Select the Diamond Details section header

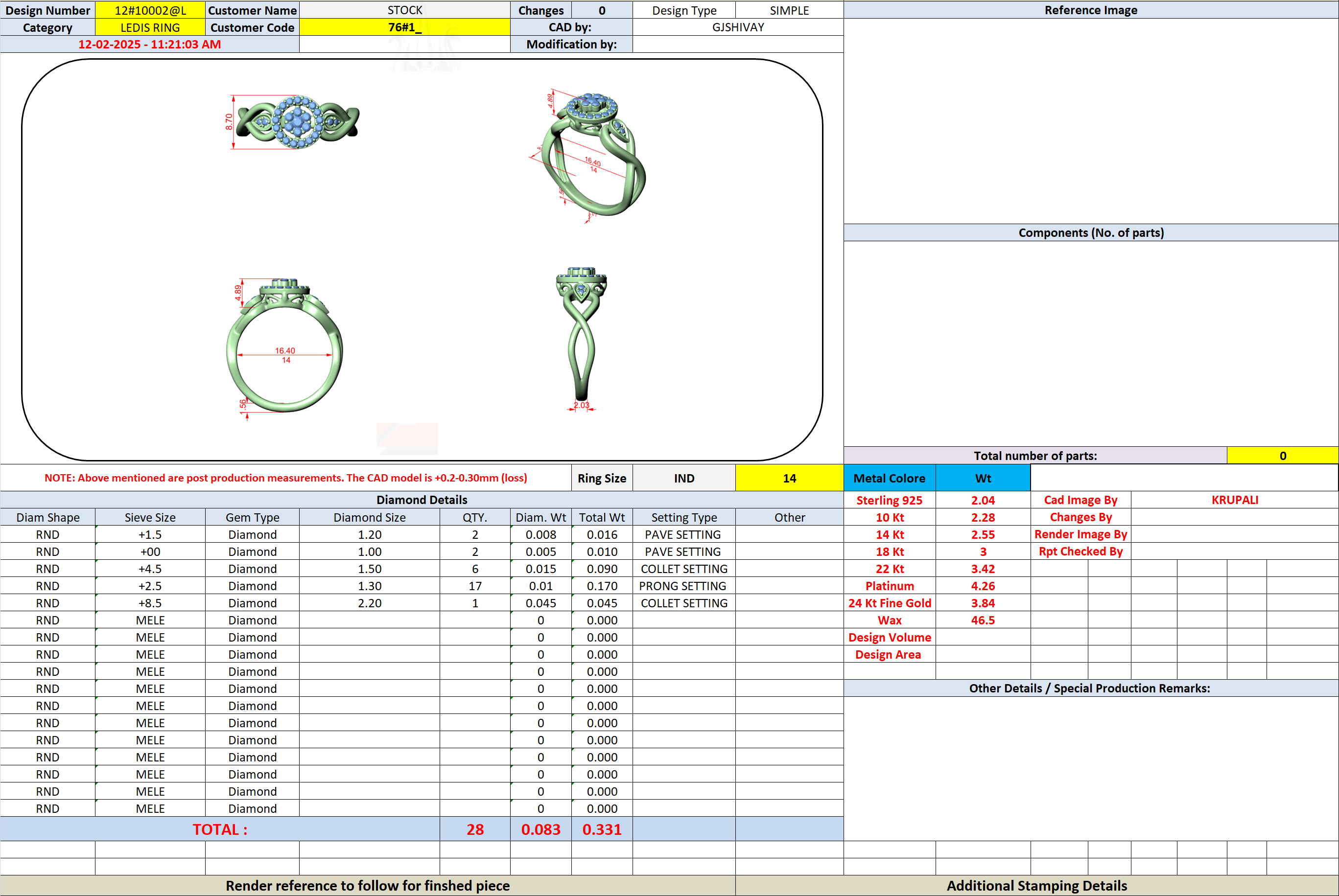click(422, 500)
